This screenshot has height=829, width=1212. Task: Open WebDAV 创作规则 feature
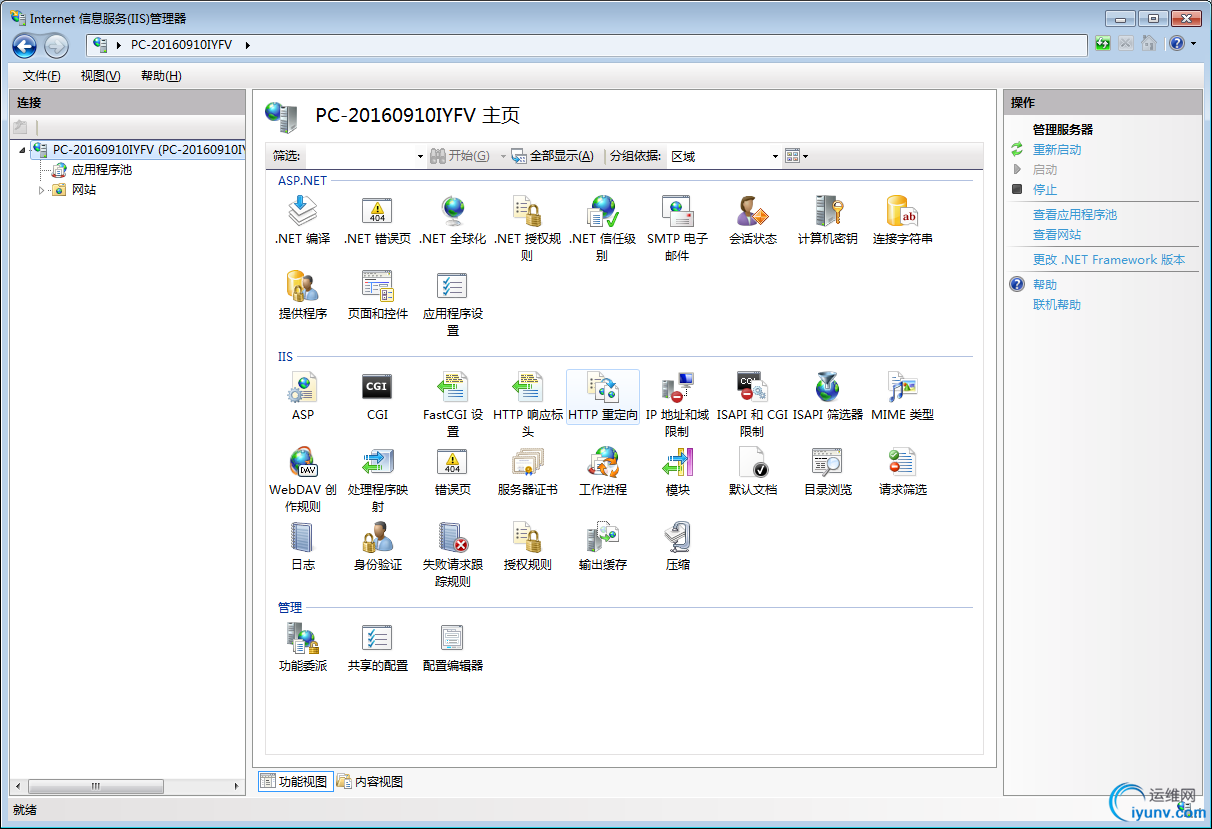click(x=302, y=479)
